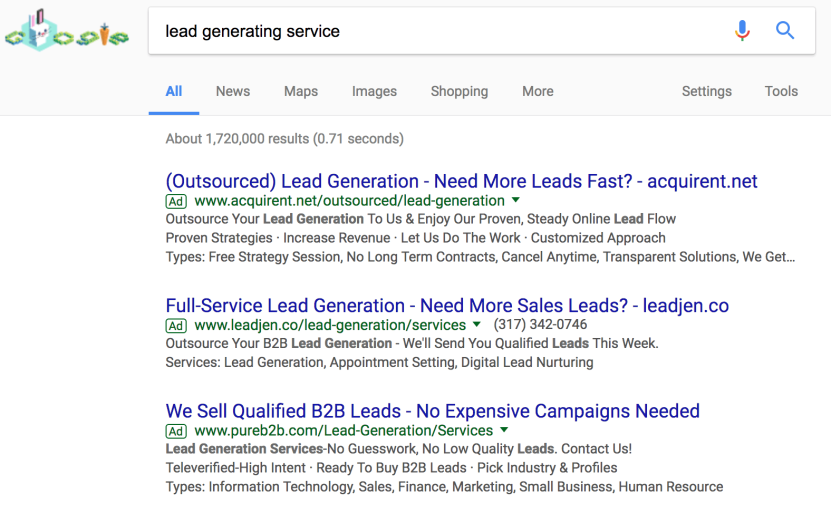
Task: Click the Google doodle logo
Action: pyautogui.click(x=67, y=31)
